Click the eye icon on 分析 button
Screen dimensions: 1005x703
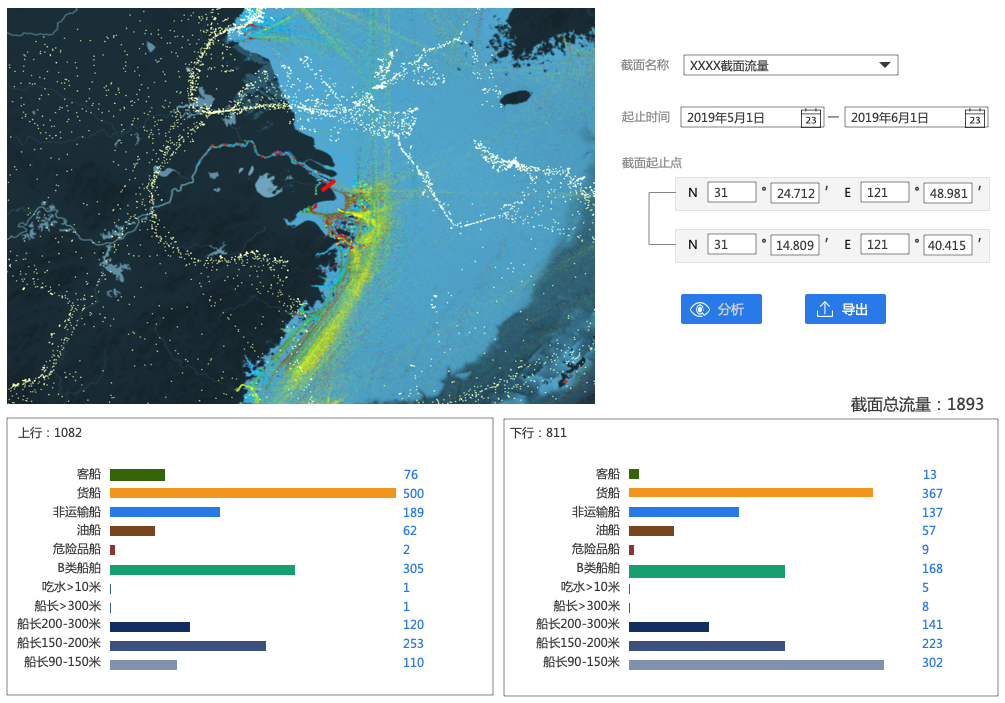pyautogui.click(x=700, y=310)
